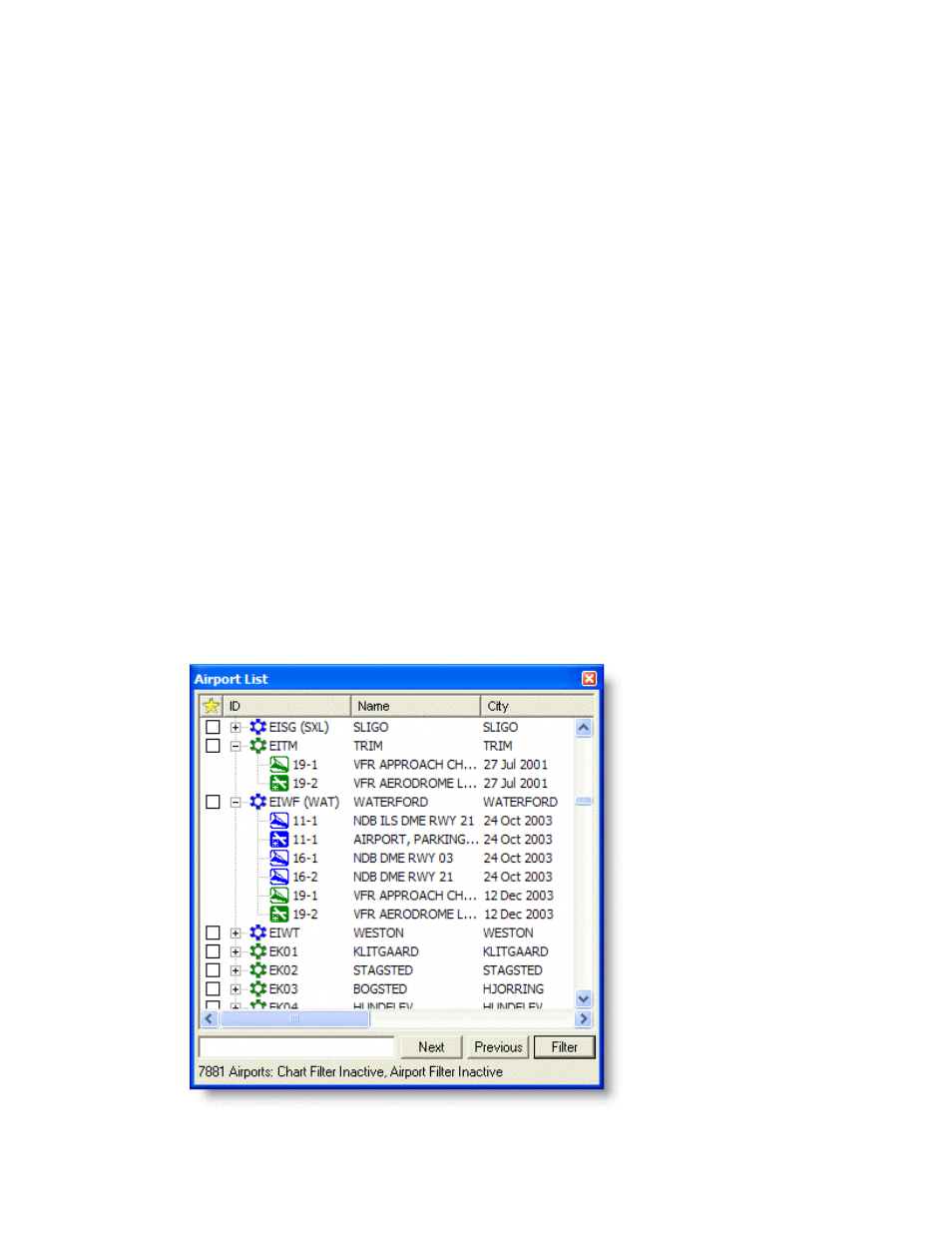The height and width of the screenshot is (1233, 952).
Task: Click the 7881 Airports status bar text
Action: (350, 1072)
